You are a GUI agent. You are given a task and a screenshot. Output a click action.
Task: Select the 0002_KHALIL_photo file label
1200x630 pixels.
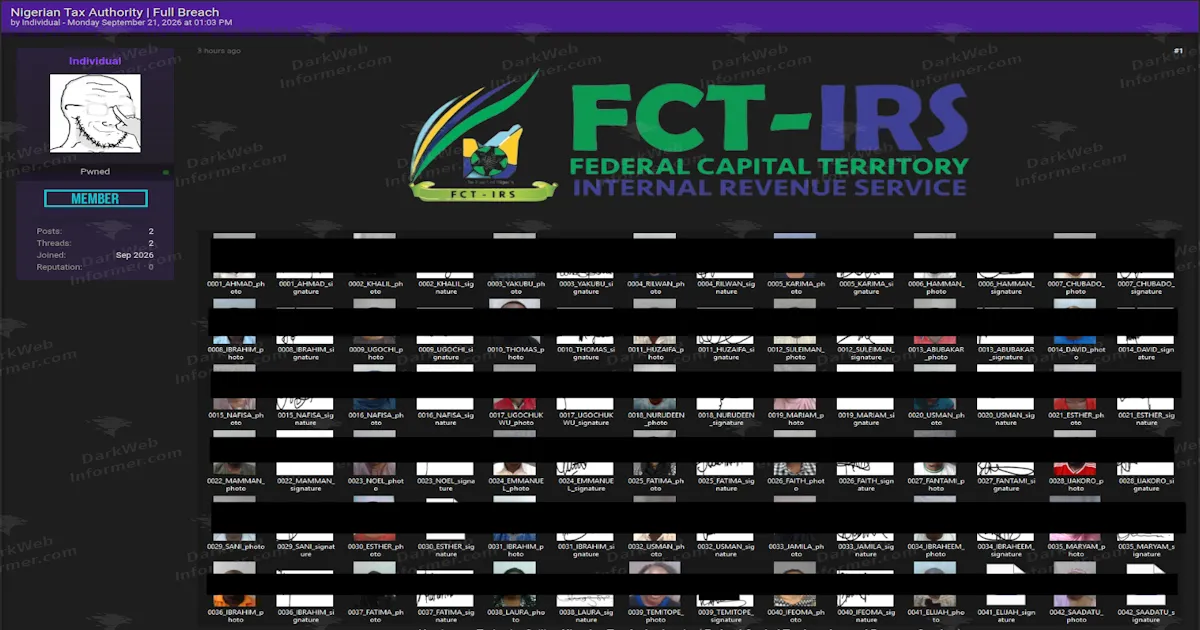(376, 288)
